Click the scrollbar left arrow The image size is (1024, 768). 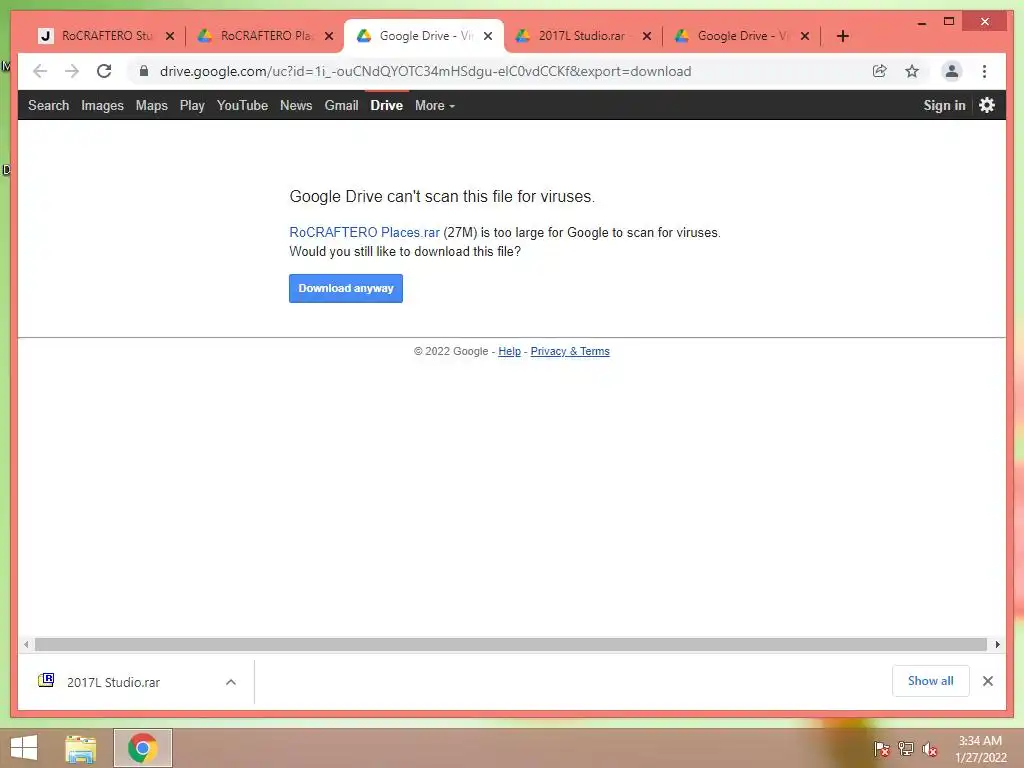pos(26,645)
